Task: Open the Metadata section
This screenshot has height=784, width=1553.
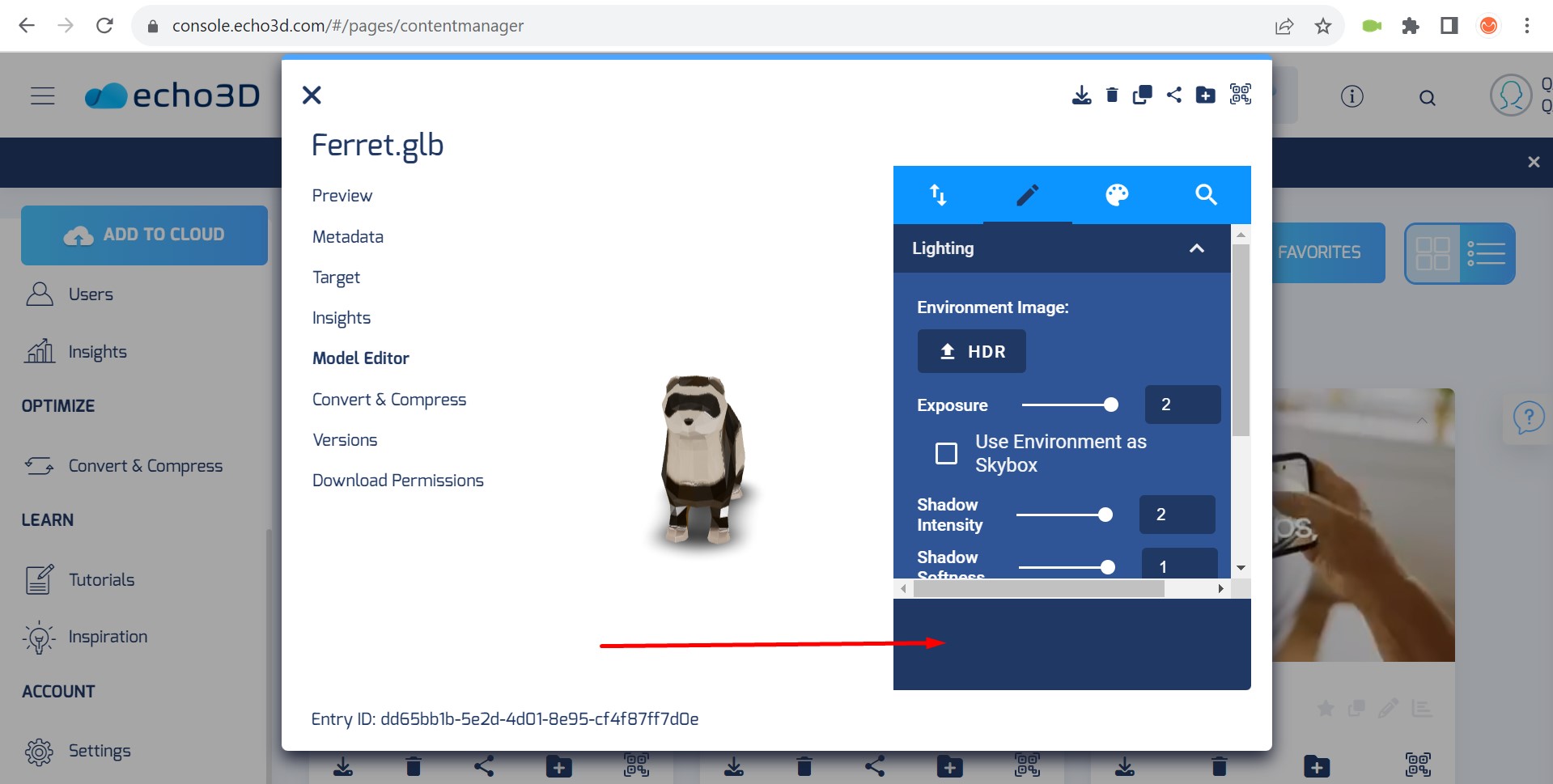Action: click(x=348, y=237)
